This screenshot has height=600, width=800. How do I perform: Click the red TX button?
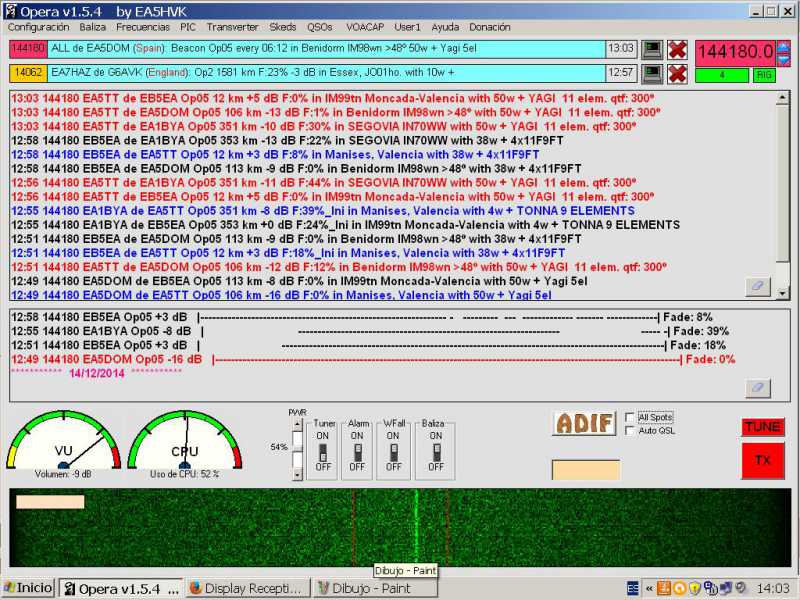tap(763, 461)
